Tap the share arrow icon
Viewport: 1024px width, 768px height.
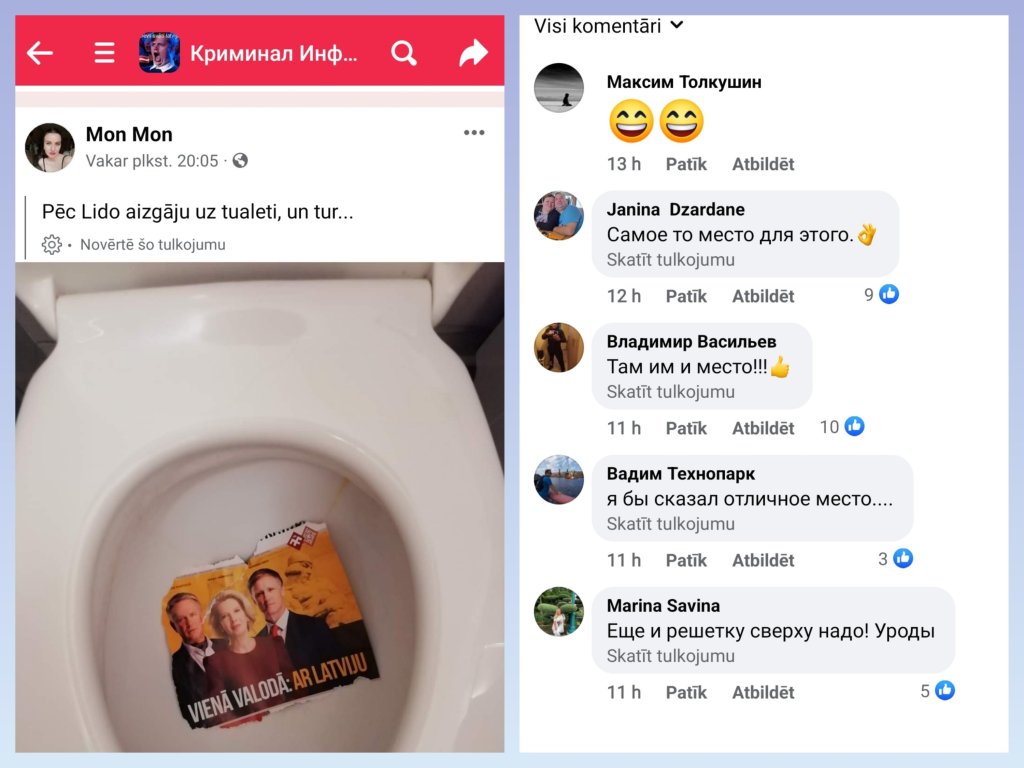pyautogui.click(x=473, y=53)
